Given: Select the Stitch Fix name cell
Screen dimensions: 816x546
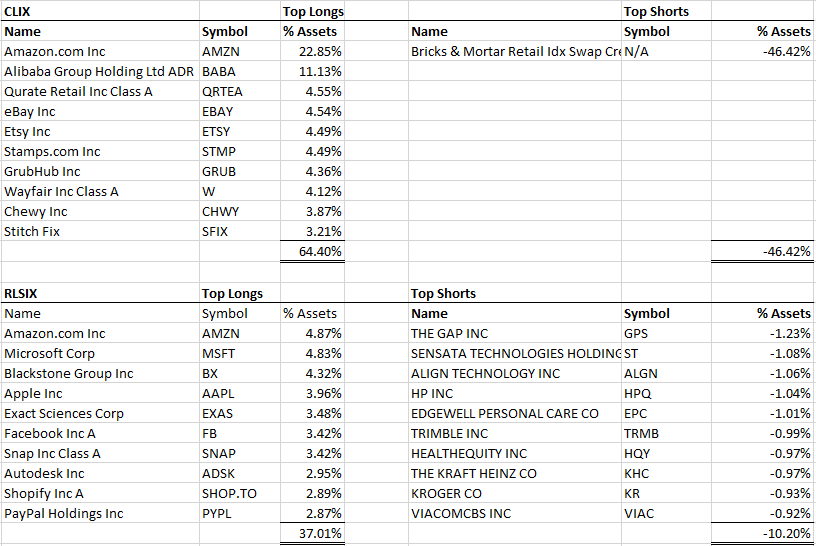Looking at the screenshot, I should pyautogui.click(x=33, y=231).
